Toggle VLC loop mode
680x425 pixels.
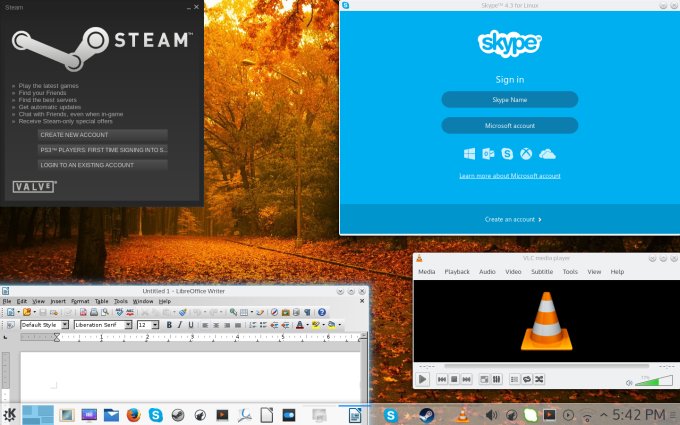click(527, 379)
